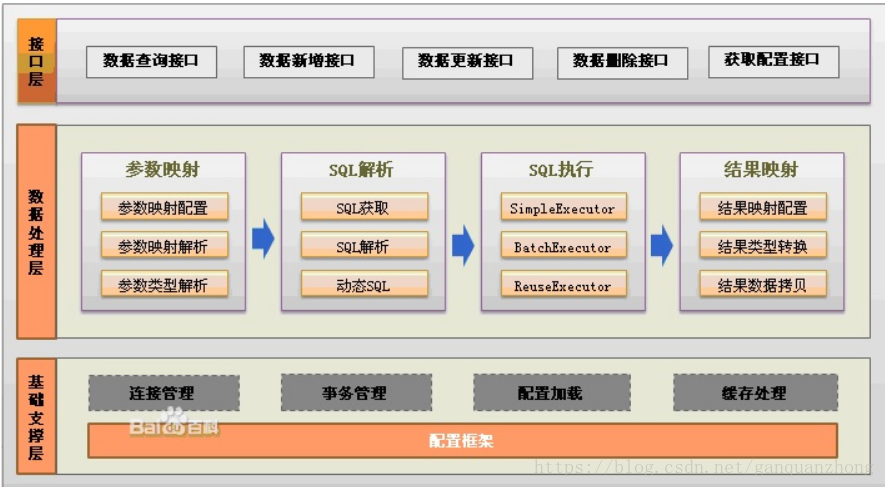Select the SimpleExecutor item

tap(564, 207)
